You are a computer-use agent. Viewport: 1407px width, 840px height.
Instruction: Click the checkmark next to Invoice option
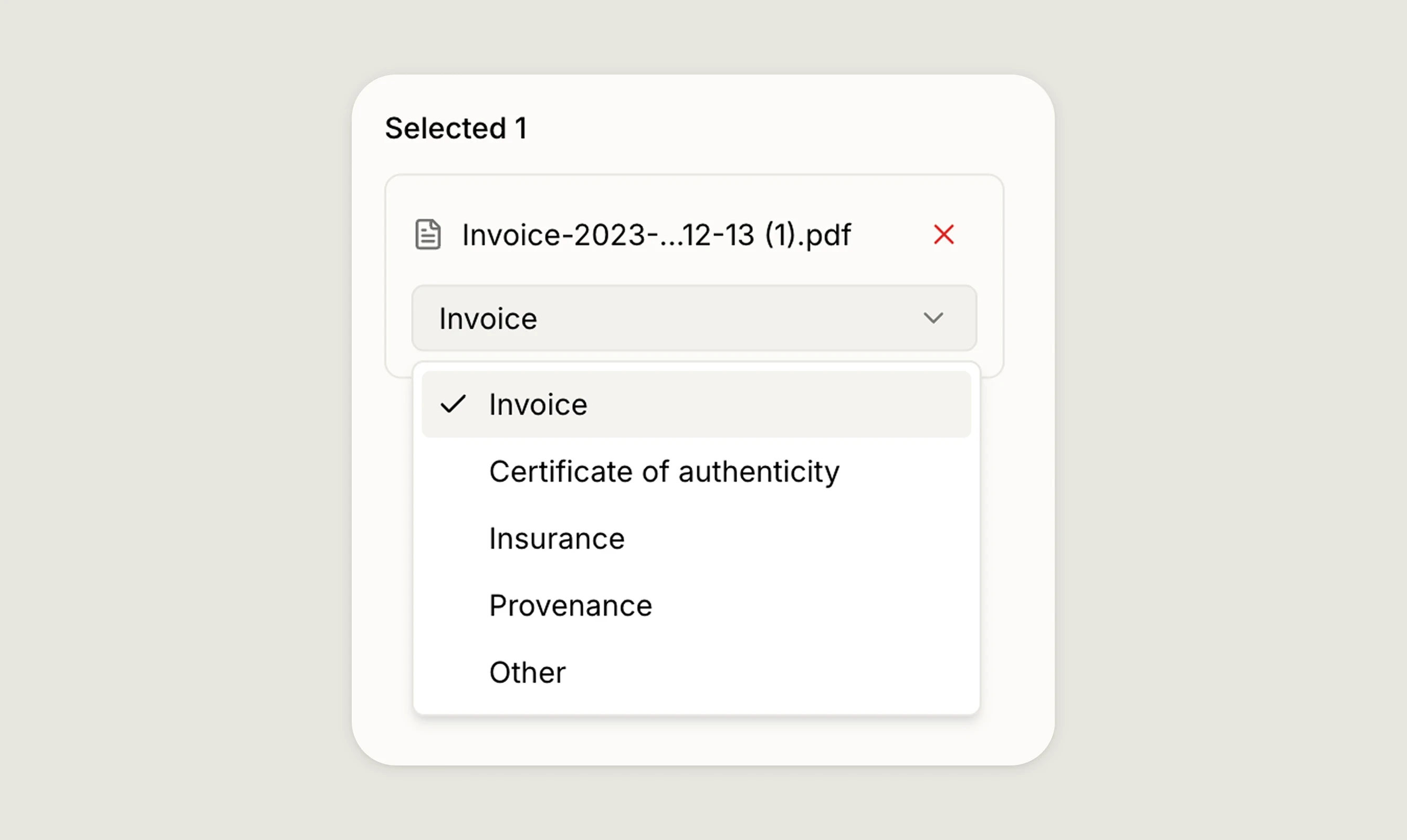tap(454, 404)
